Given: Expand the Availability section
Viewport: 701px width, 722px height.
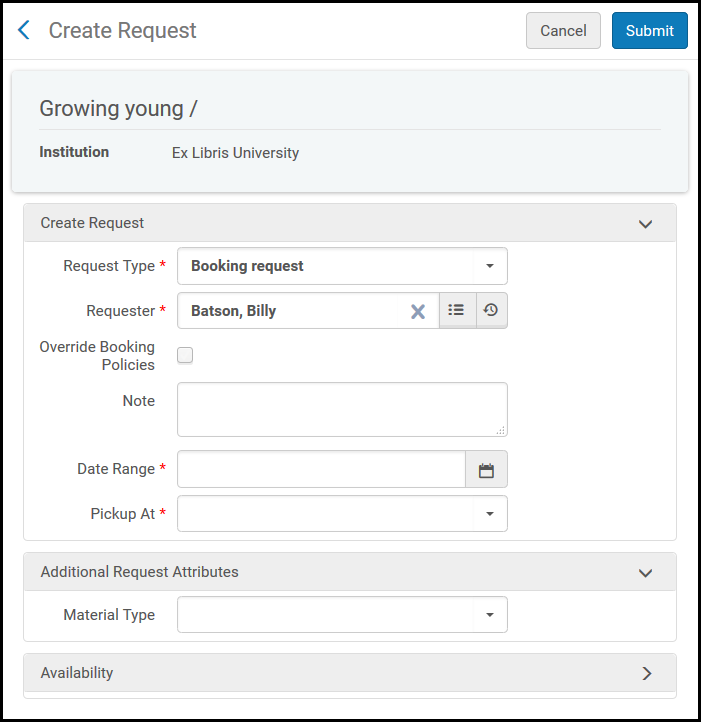Looking at the screenshot, I should tap(645, 673).
